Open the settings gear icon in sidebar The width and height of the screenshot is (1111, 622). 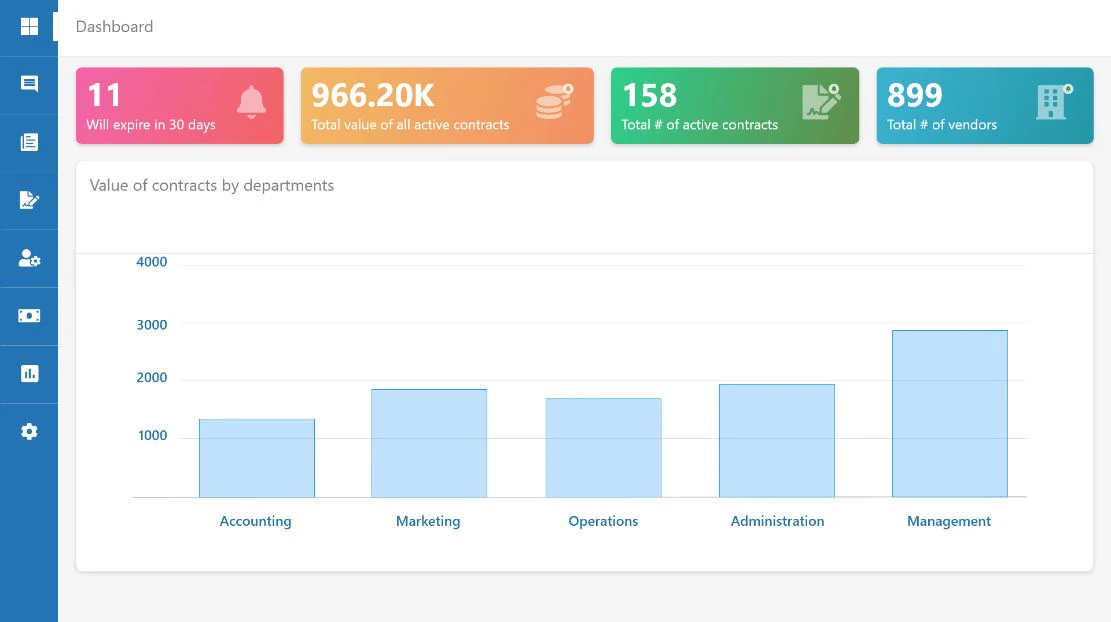(29, 431)
